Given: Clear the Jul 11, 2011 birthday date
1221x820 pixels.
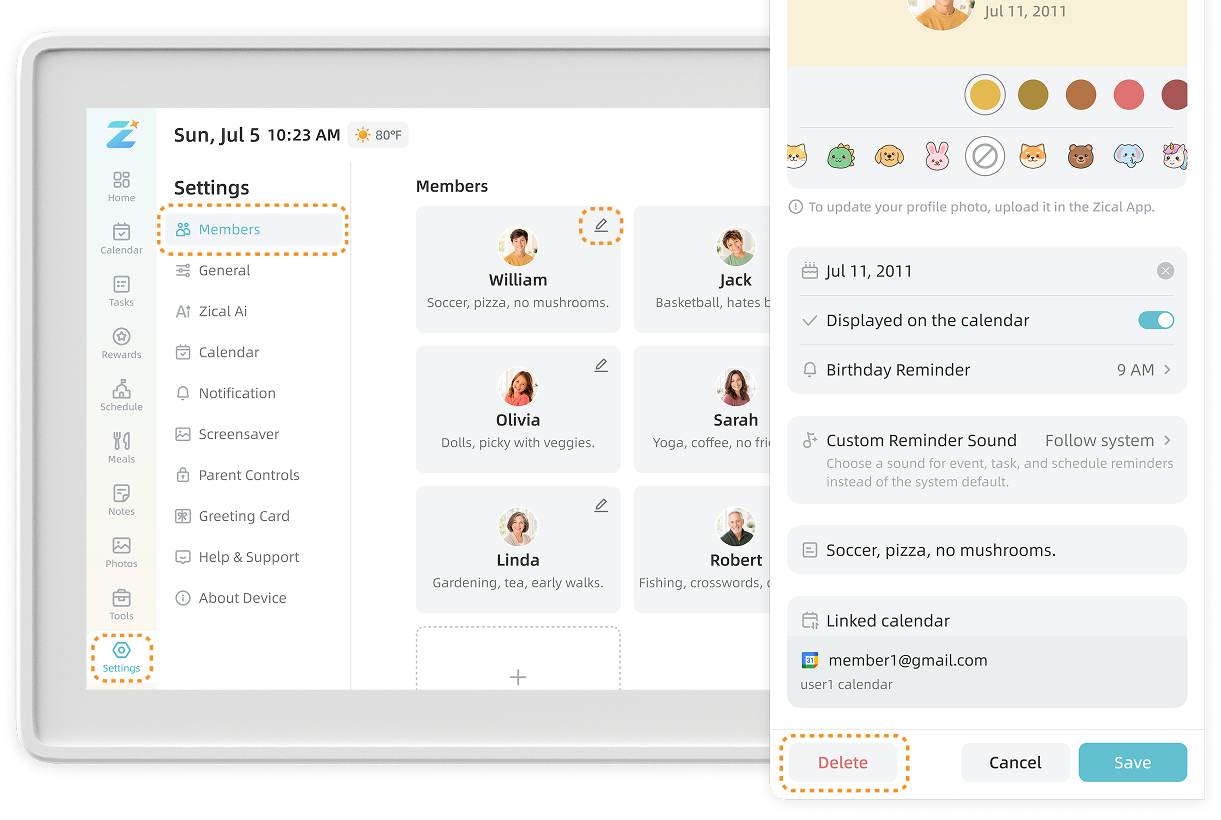Looking at the screenshot, I should 1165,271.
